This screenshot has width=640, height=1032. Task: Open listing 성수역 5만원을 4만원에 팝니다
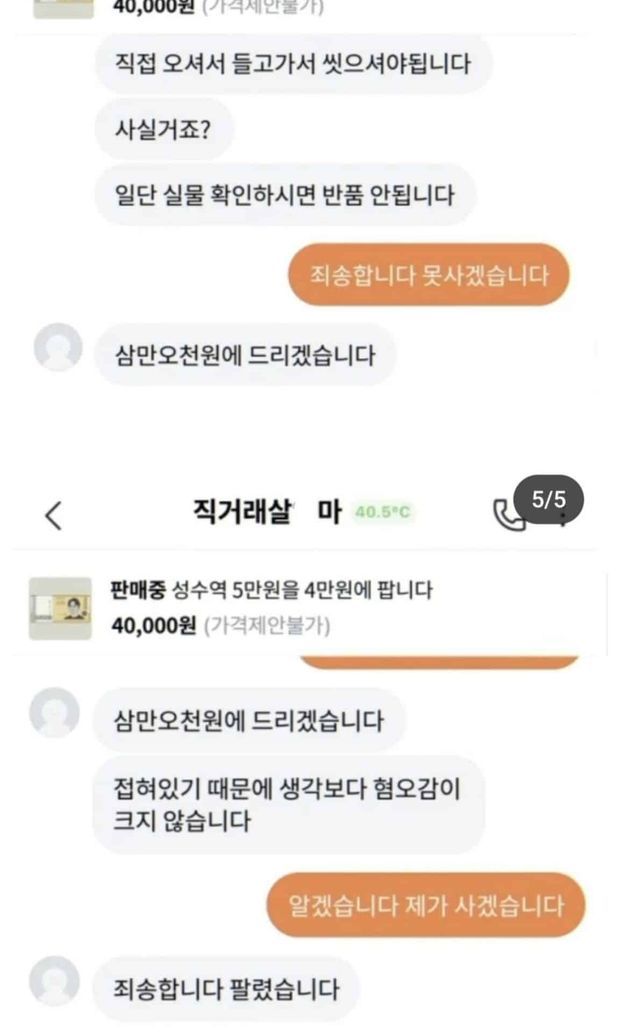tap(304, 590)
